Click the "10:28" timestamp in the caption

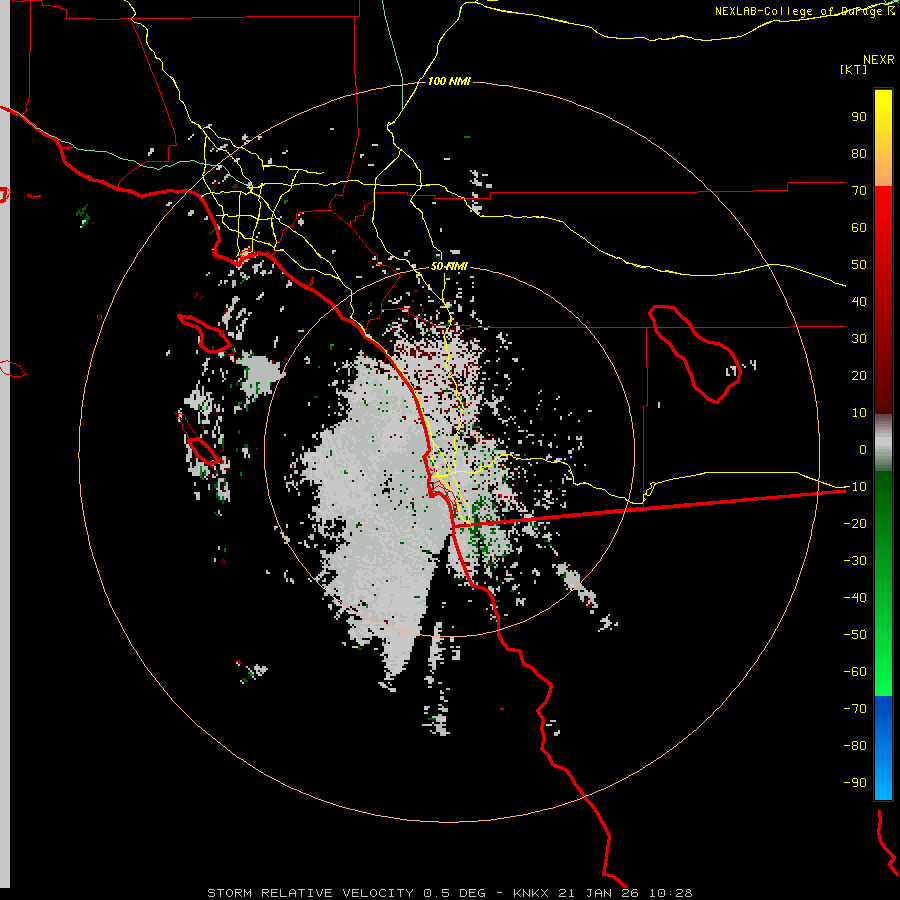(x=670, y=893)
